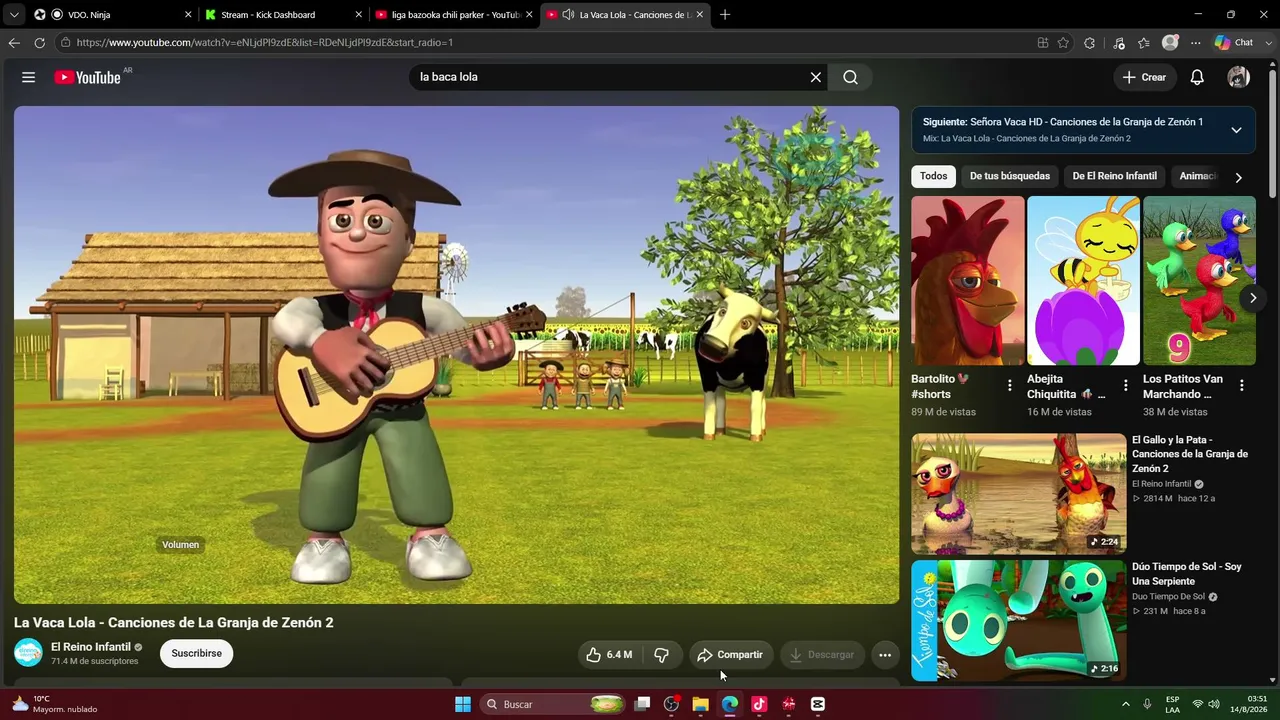Close the La Vaca Lola browser tab
Screen dimensions: 1280x720
click(700, 15)
